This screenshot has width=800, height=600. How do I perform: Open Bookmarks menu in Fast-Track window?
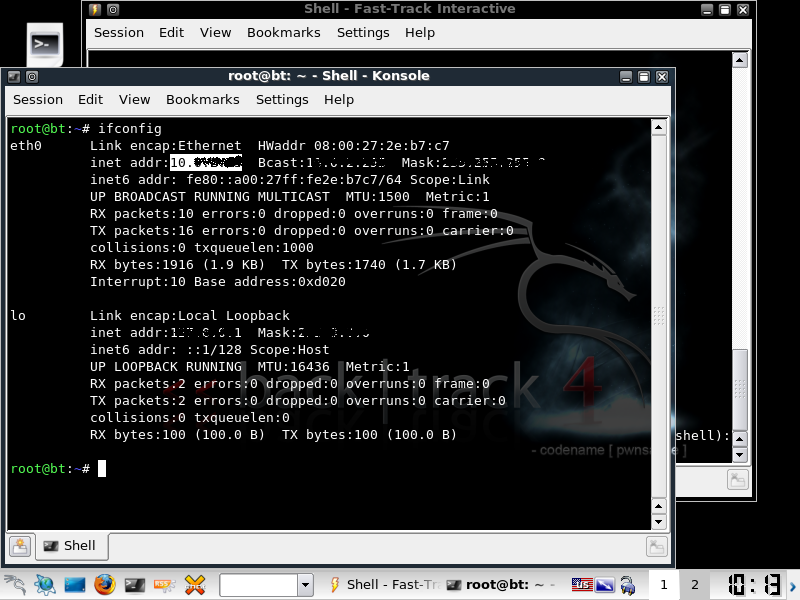point(284,33)
